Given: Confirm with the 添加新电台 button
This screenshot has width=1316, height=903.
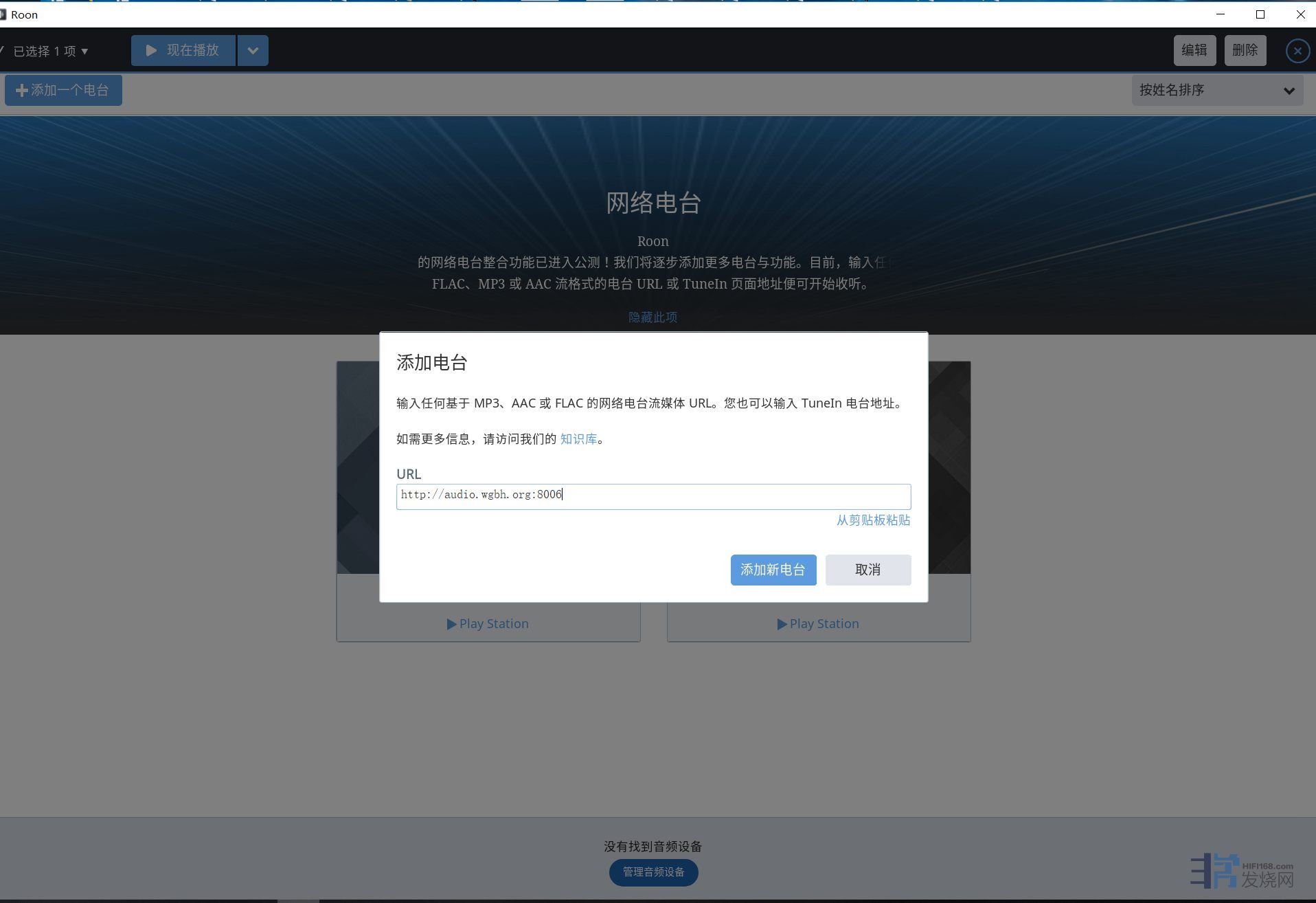Looking at the screenshot, I should pyautogui.click(x=773, y=570).
